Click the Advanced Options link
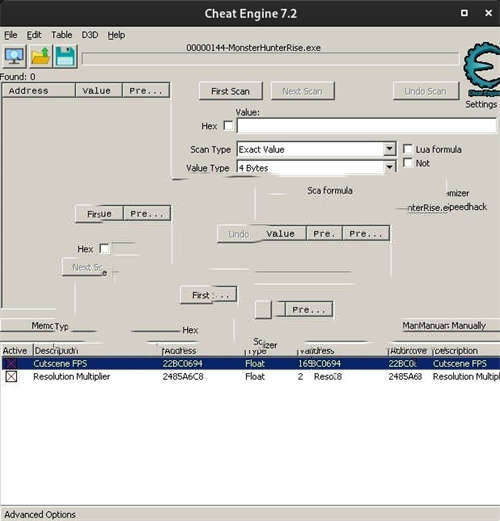Screen dimensions: 500x521 coord(40,514)
